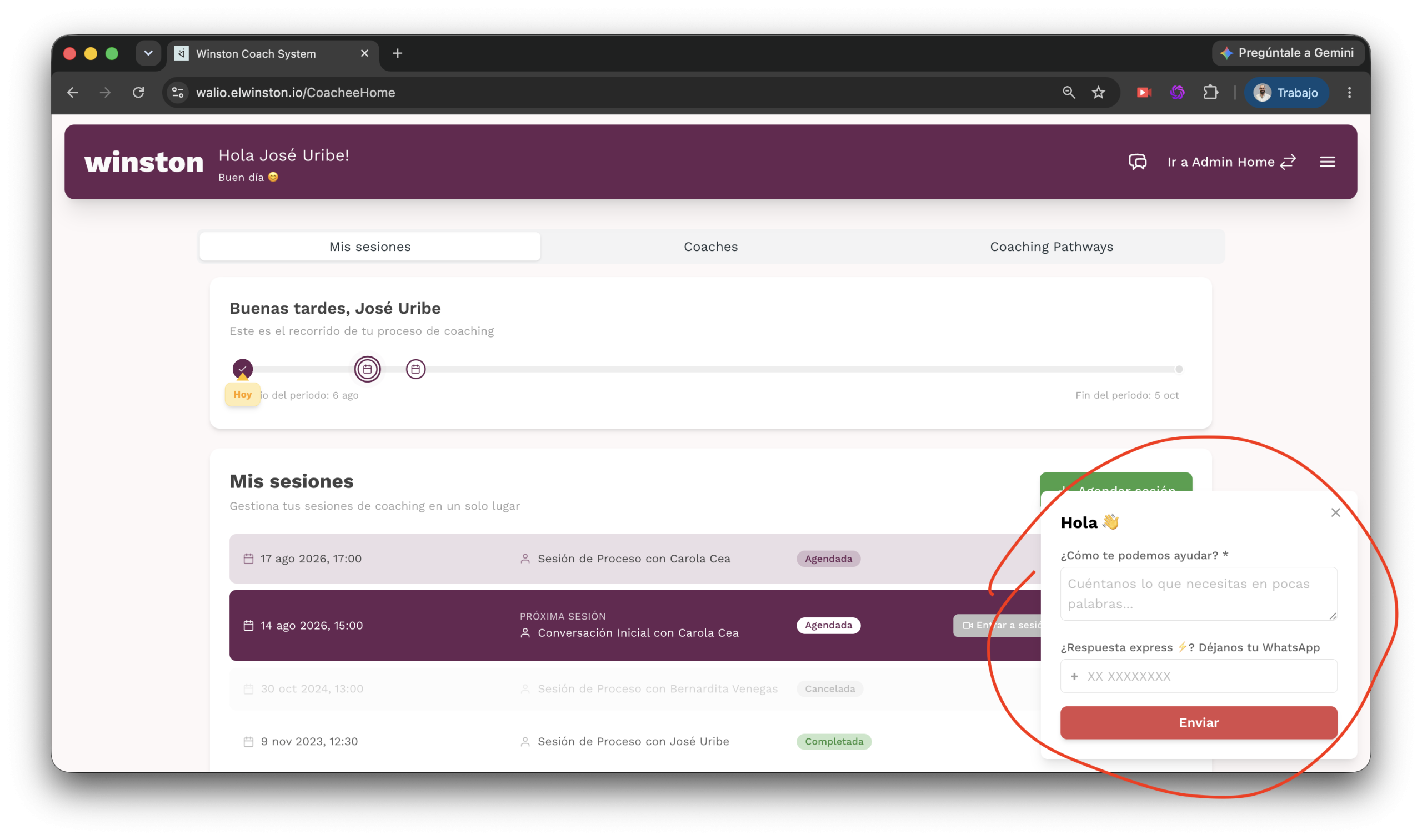Click Sesión de Proceso con Bernardita Venegas
1422x840 pixels.
click(658, 689)
